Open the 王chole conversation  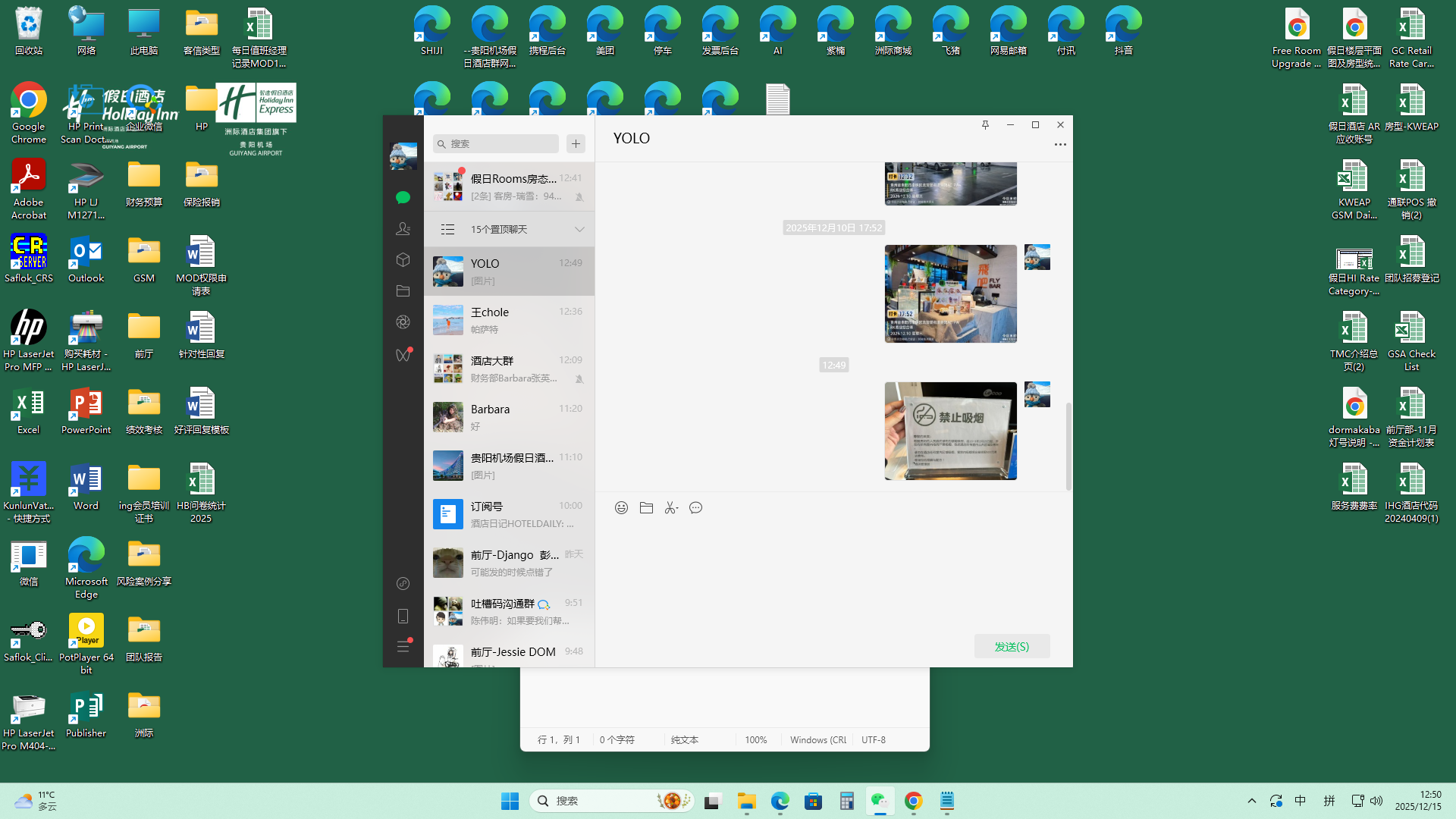509,320
